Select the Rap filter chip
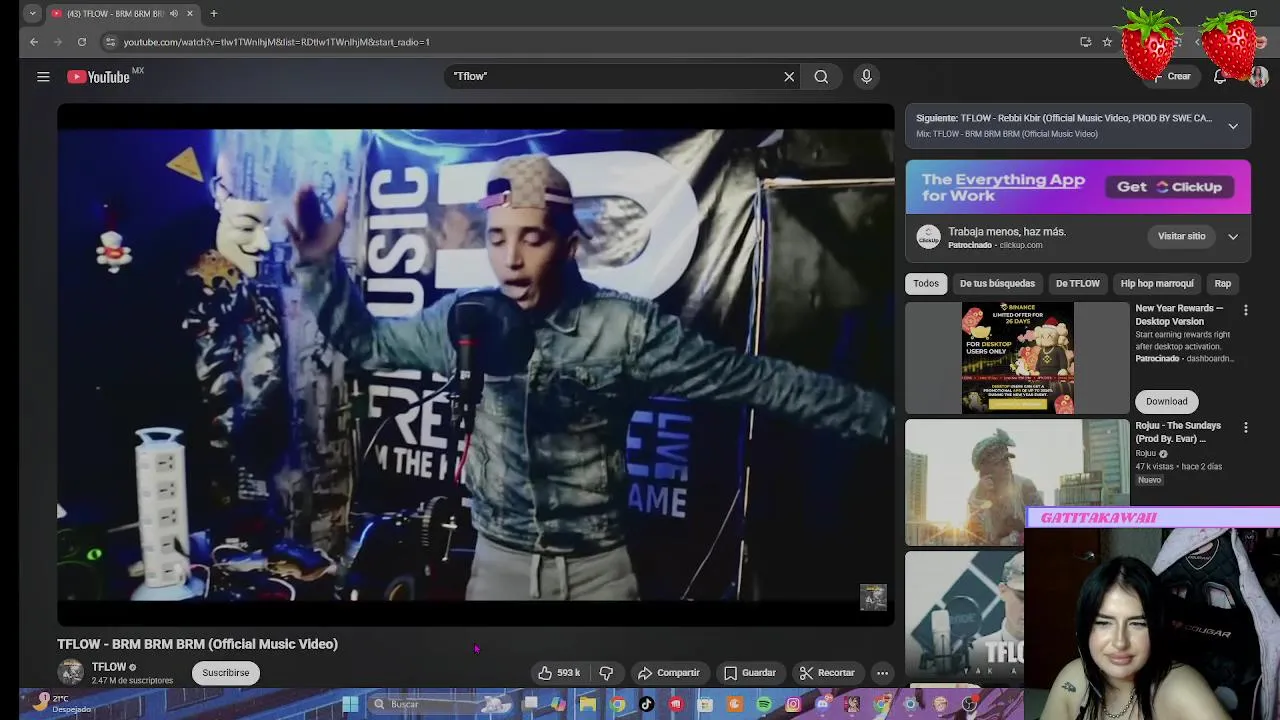The width and height of the screenshot is (1280, 720). click(1223, 284)
